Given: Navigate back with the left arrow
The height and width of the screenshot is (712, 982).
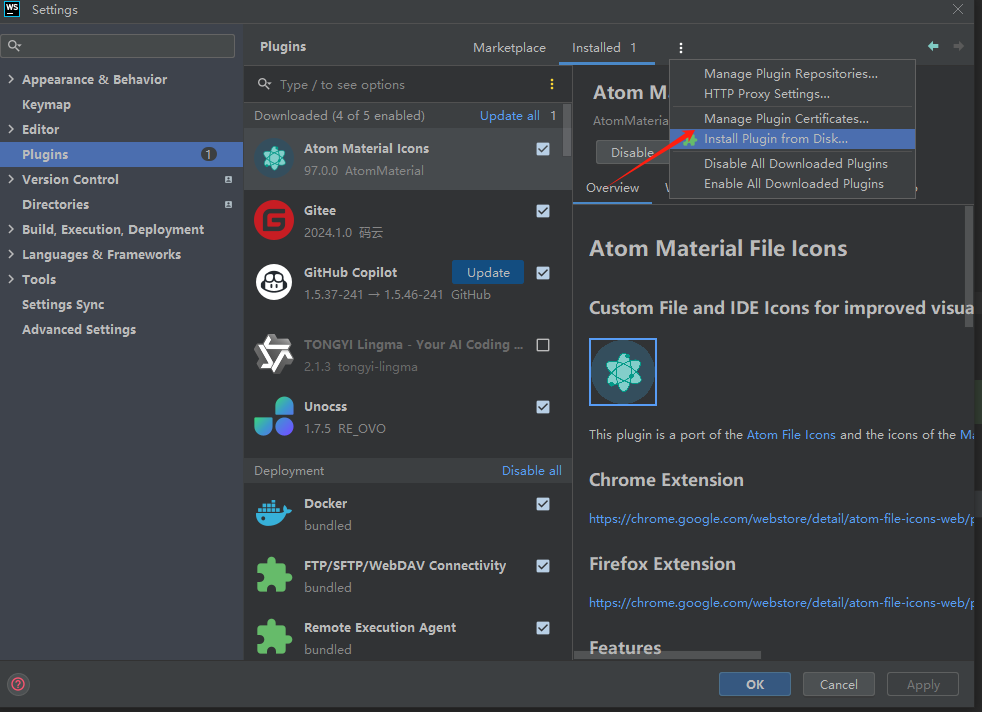Looking at the screenshot, I should (x=933, y=46).
